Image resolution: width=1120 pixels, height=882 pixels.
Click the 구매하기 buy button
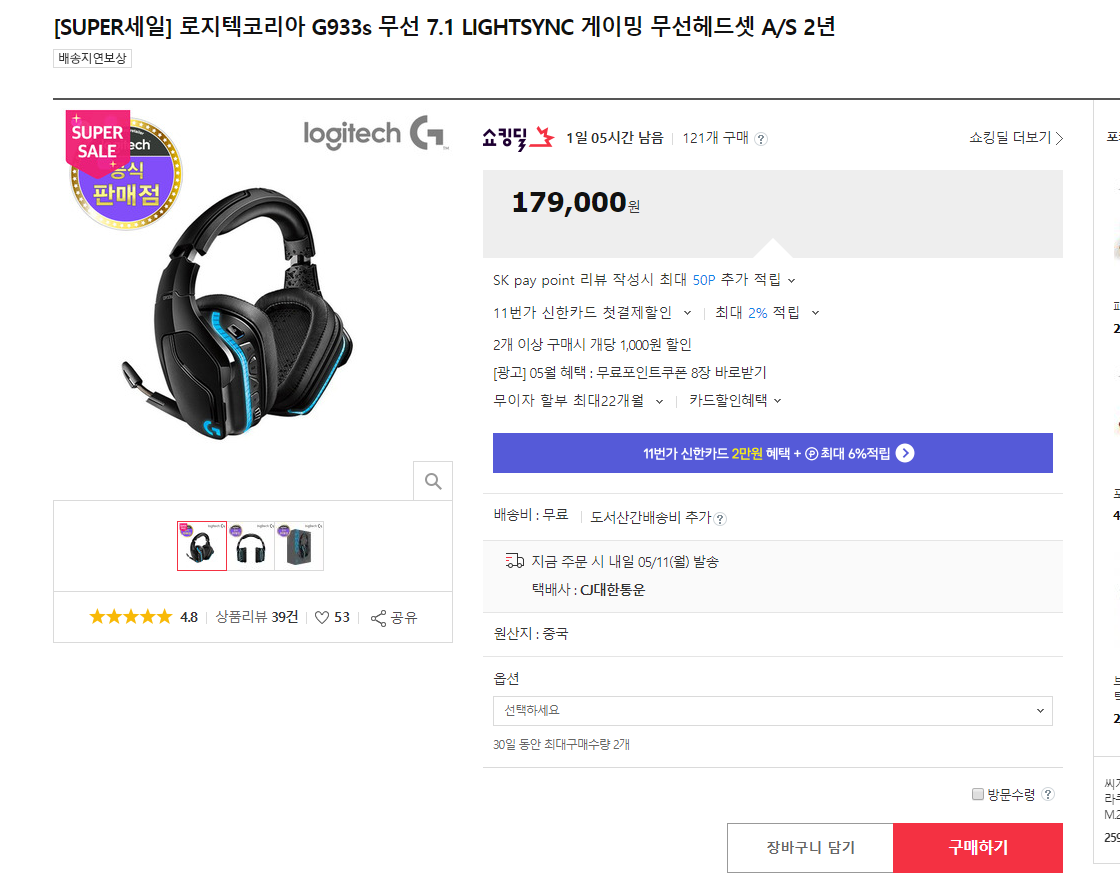coord(977,848)
